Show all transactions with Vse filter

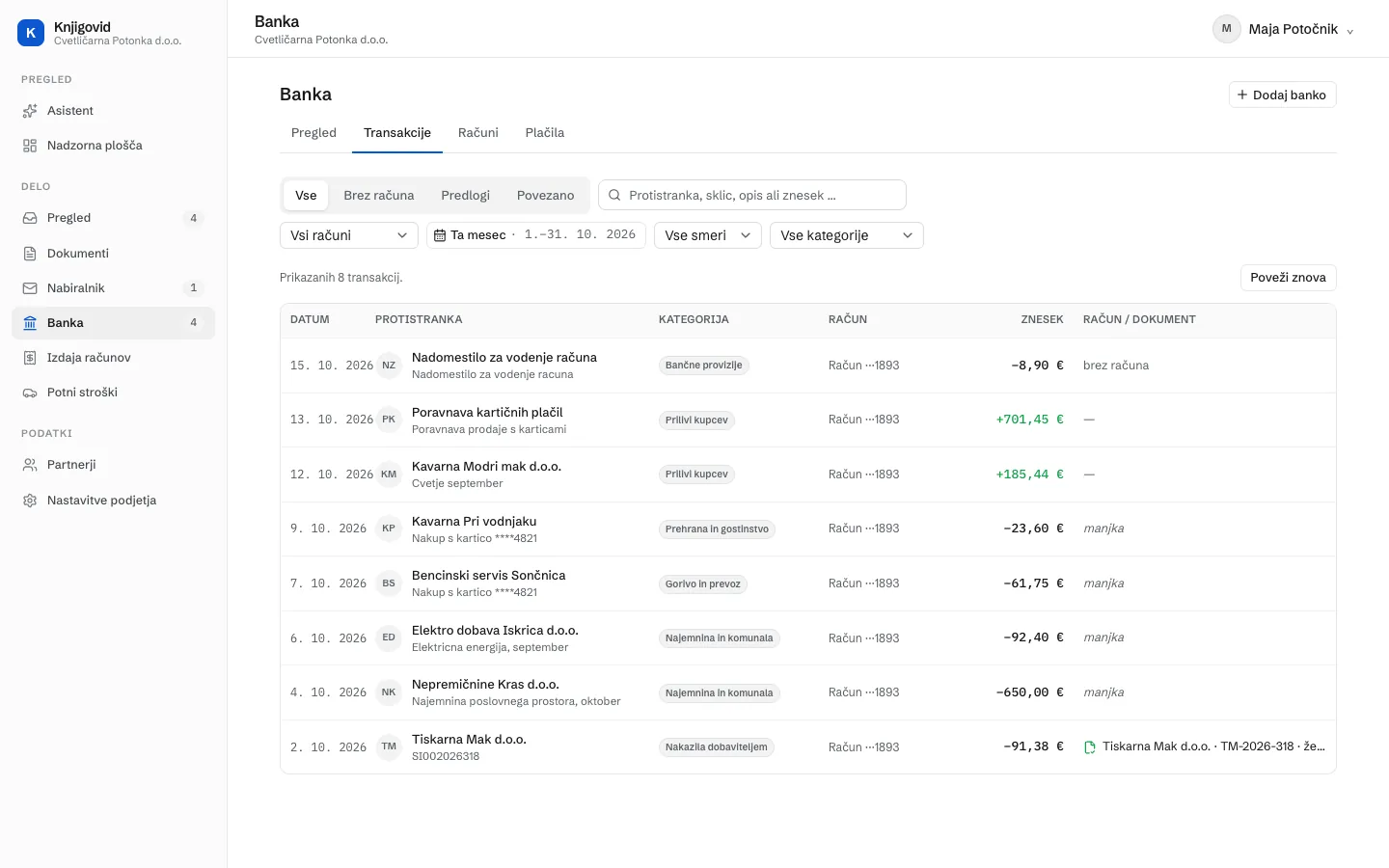click(x=306, y=195)
